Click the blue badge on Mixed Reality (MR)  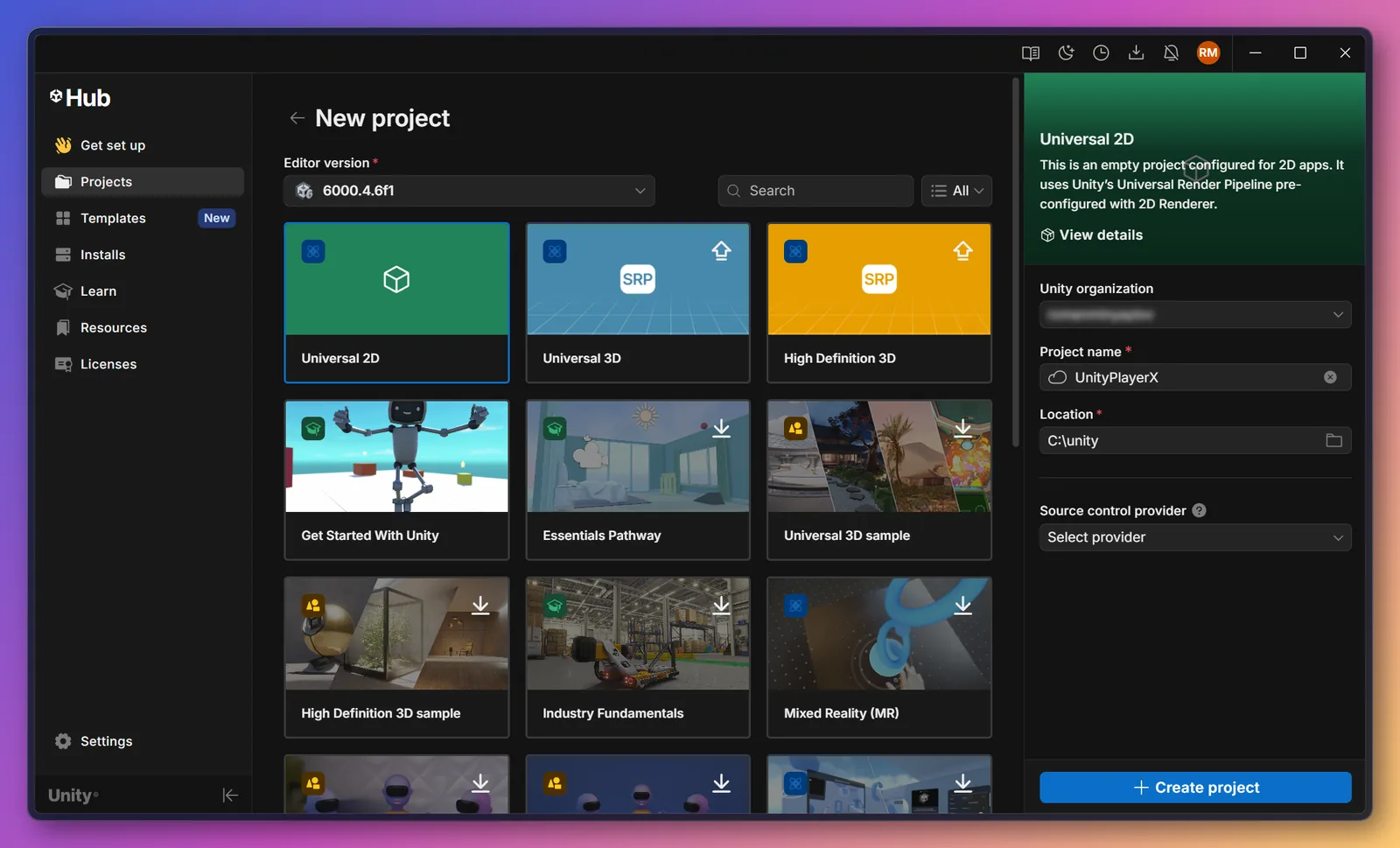click(x=795, y=606)
